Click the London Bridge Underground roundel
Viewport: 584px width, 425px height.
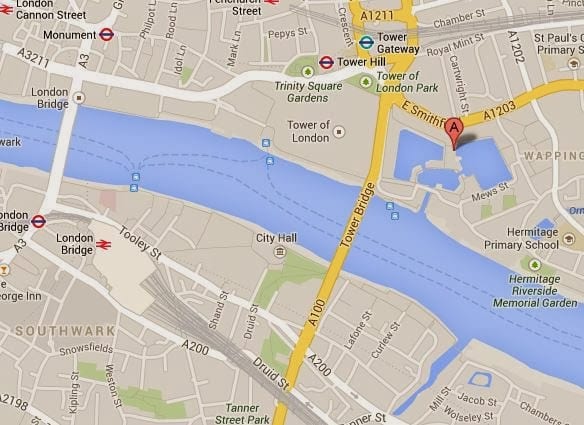(38, 221)
